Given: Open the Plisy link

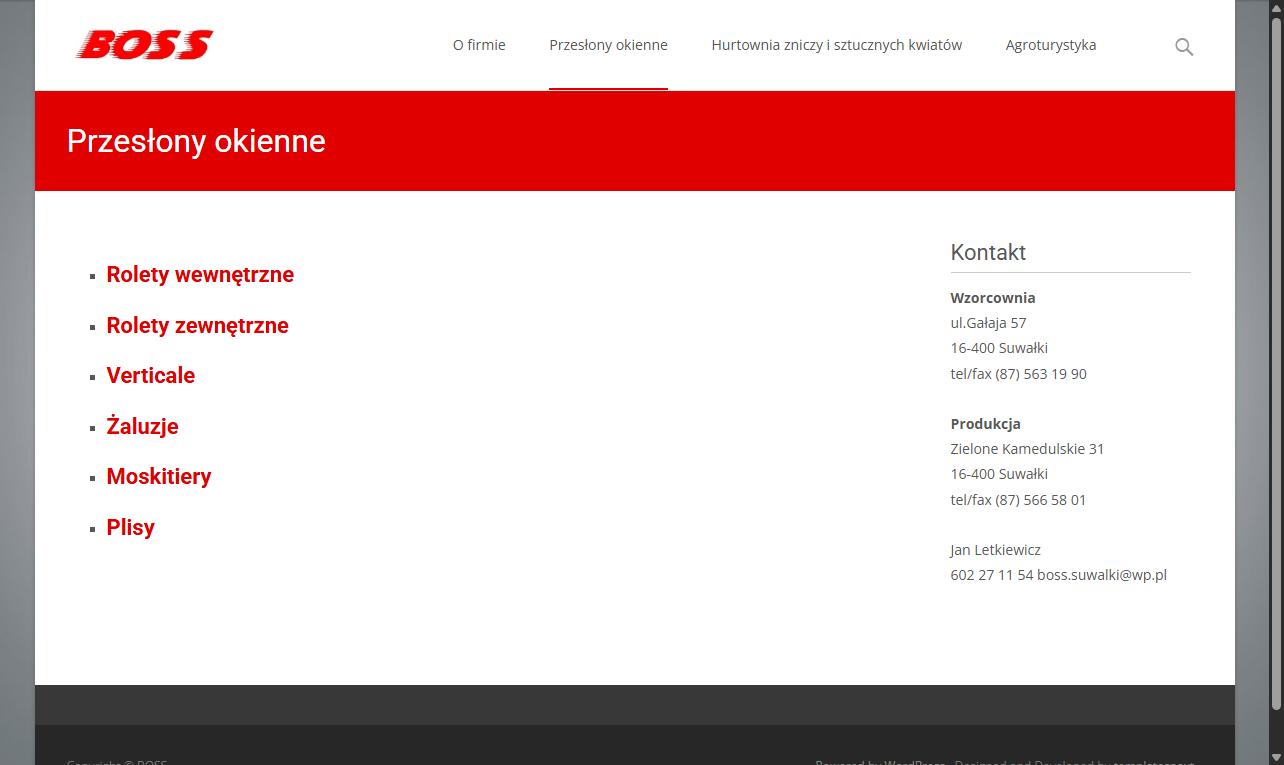Looking at the screenshot, I should pyautogui.click(x=131, y=527).
